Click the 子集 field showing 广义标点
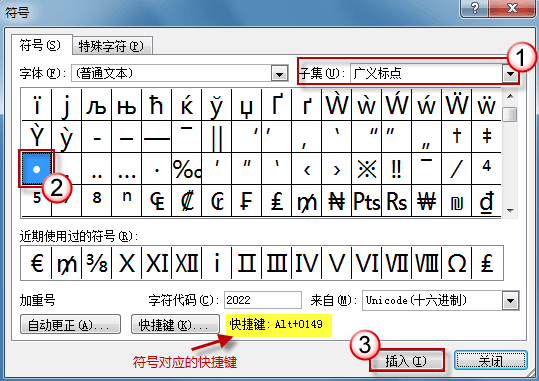This screenshot has height=381, width=539. [x=426, y=74]
